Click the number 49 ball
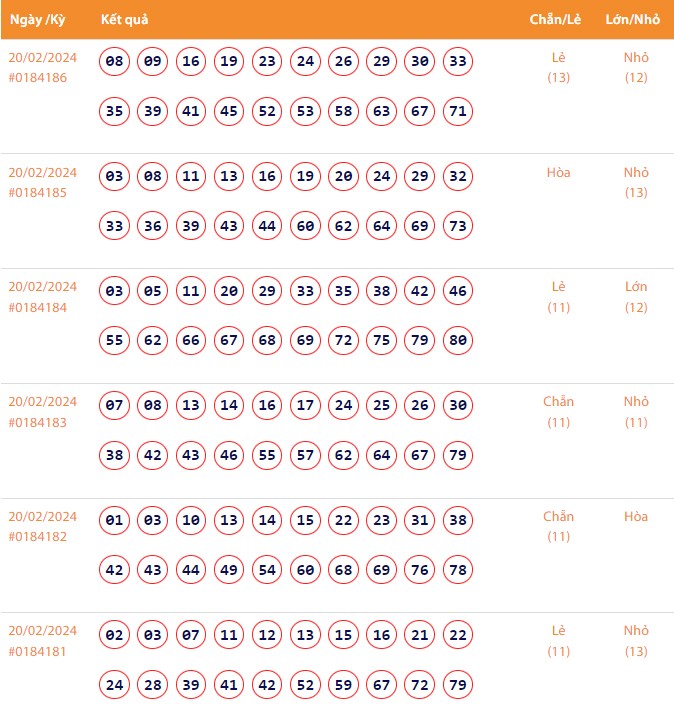Screen dimensions: 674x716 click(229, 570)
